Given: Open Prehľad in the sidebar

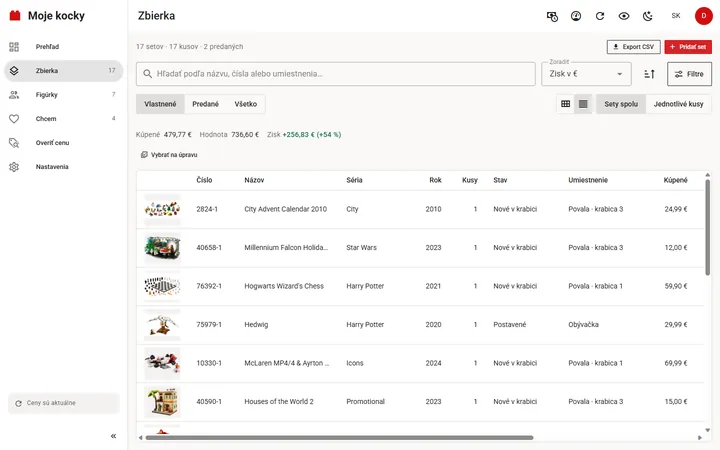Looking at the screenshot, I should (63, 47).
